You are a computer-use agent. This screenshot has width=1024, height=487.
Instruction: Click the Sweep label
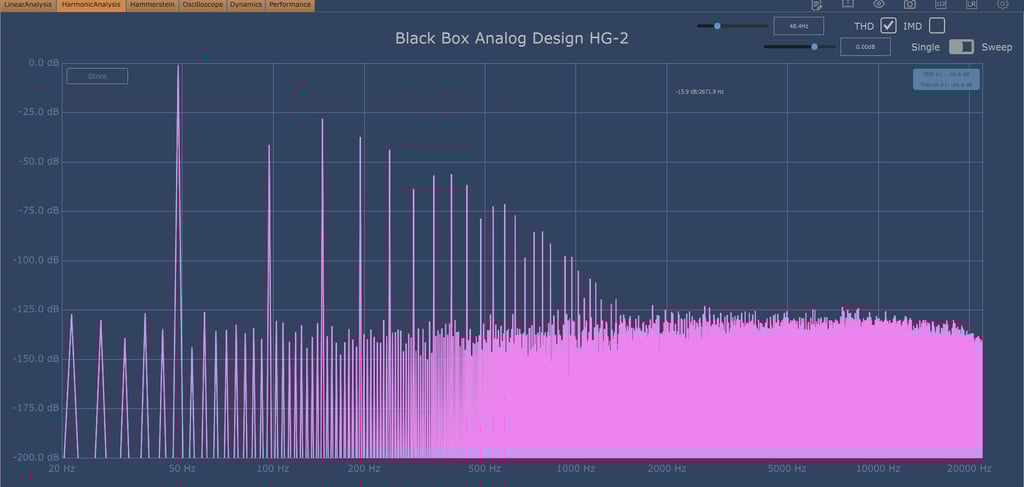pyautogui.click(x=997, y=48)
